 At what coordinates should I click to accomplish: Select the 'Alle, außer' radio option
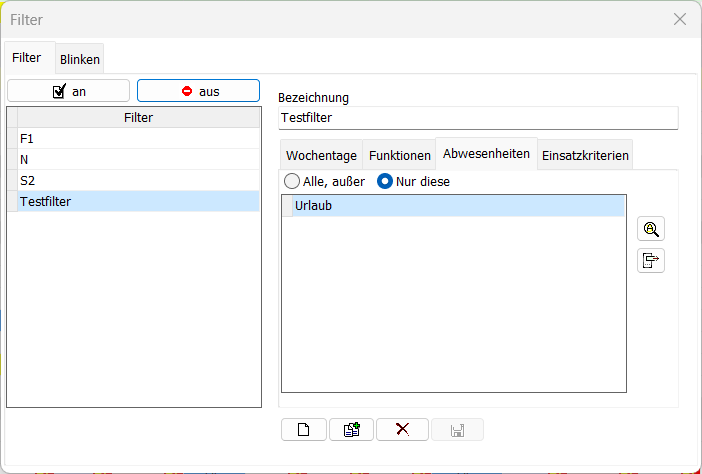pos(292,182)
